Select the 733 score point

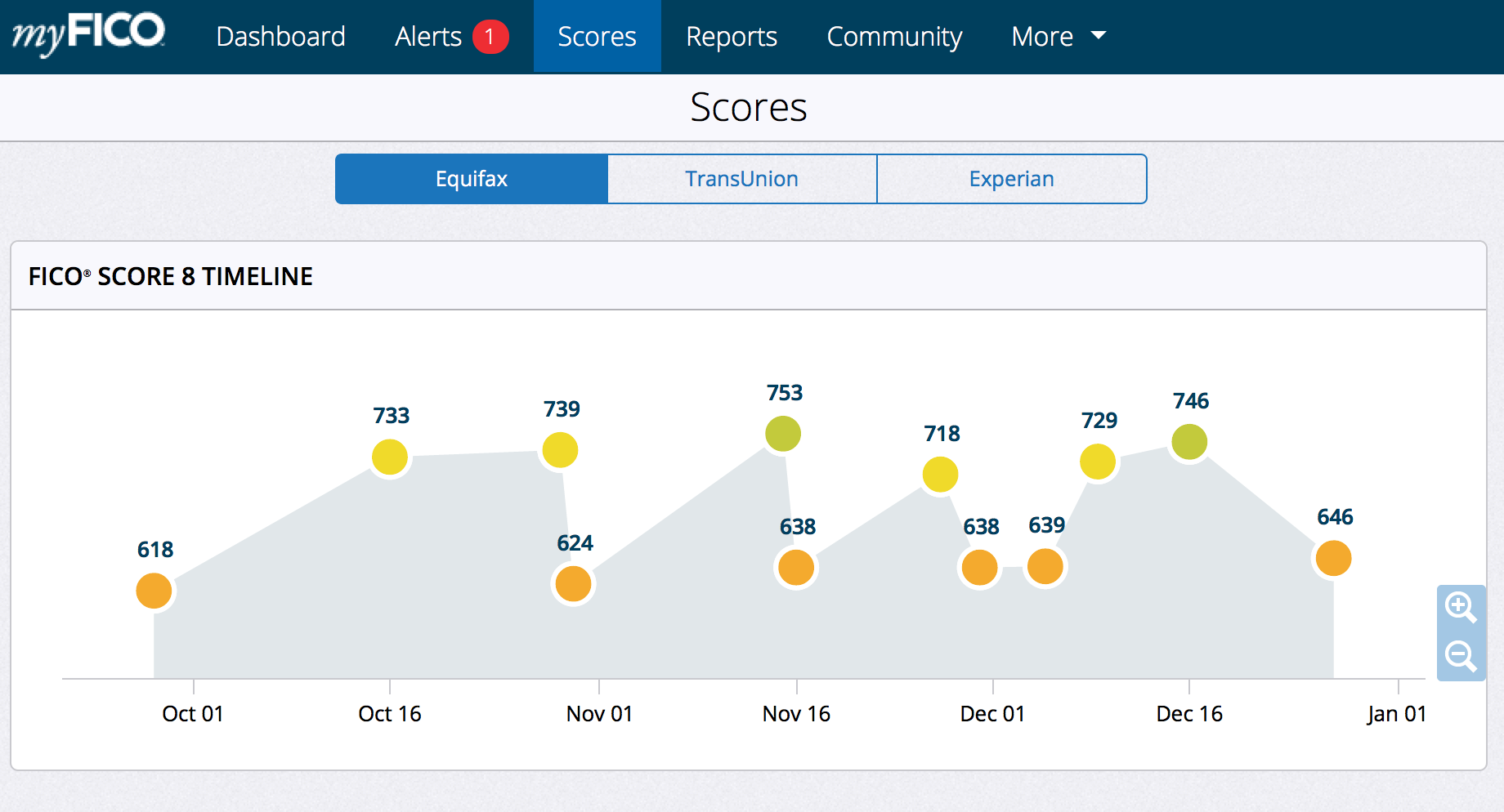pos(390,457)
